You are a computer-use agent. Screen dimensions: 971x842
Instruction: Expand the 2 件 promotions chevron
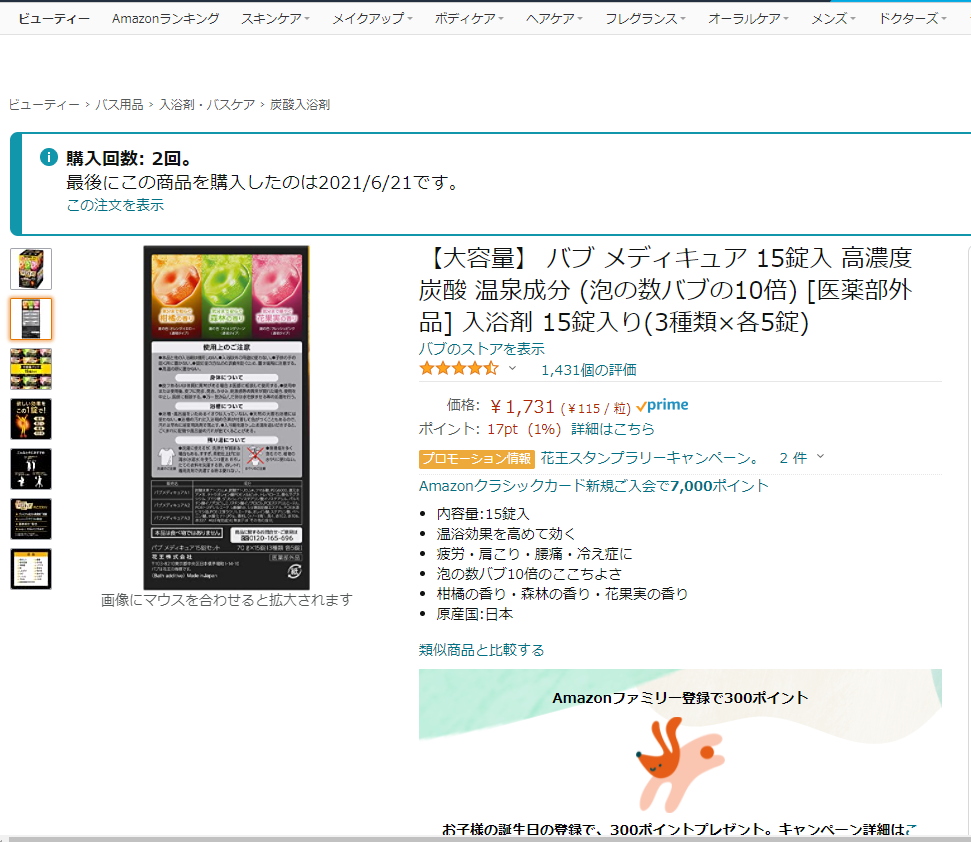point(821,456)
